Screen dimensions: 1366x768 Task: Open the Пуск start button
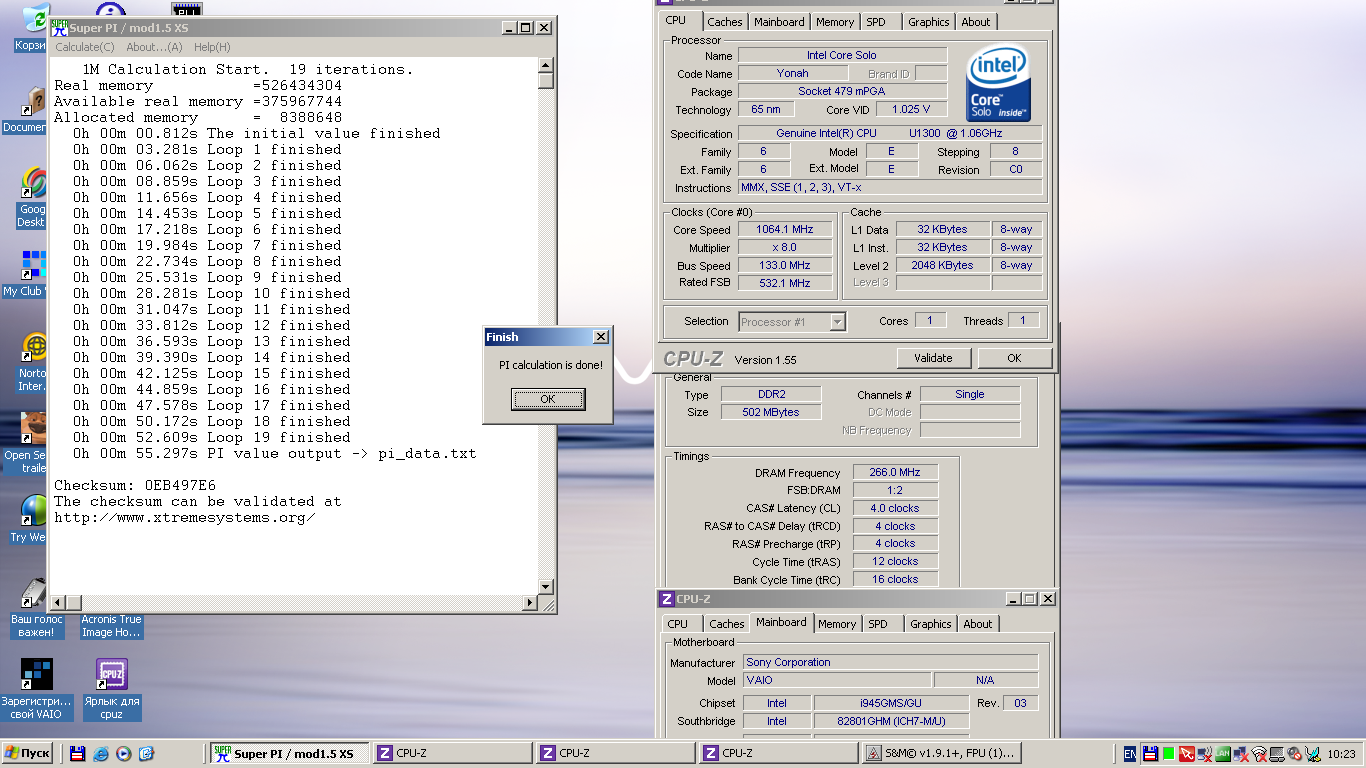click(x=28, y=753)
